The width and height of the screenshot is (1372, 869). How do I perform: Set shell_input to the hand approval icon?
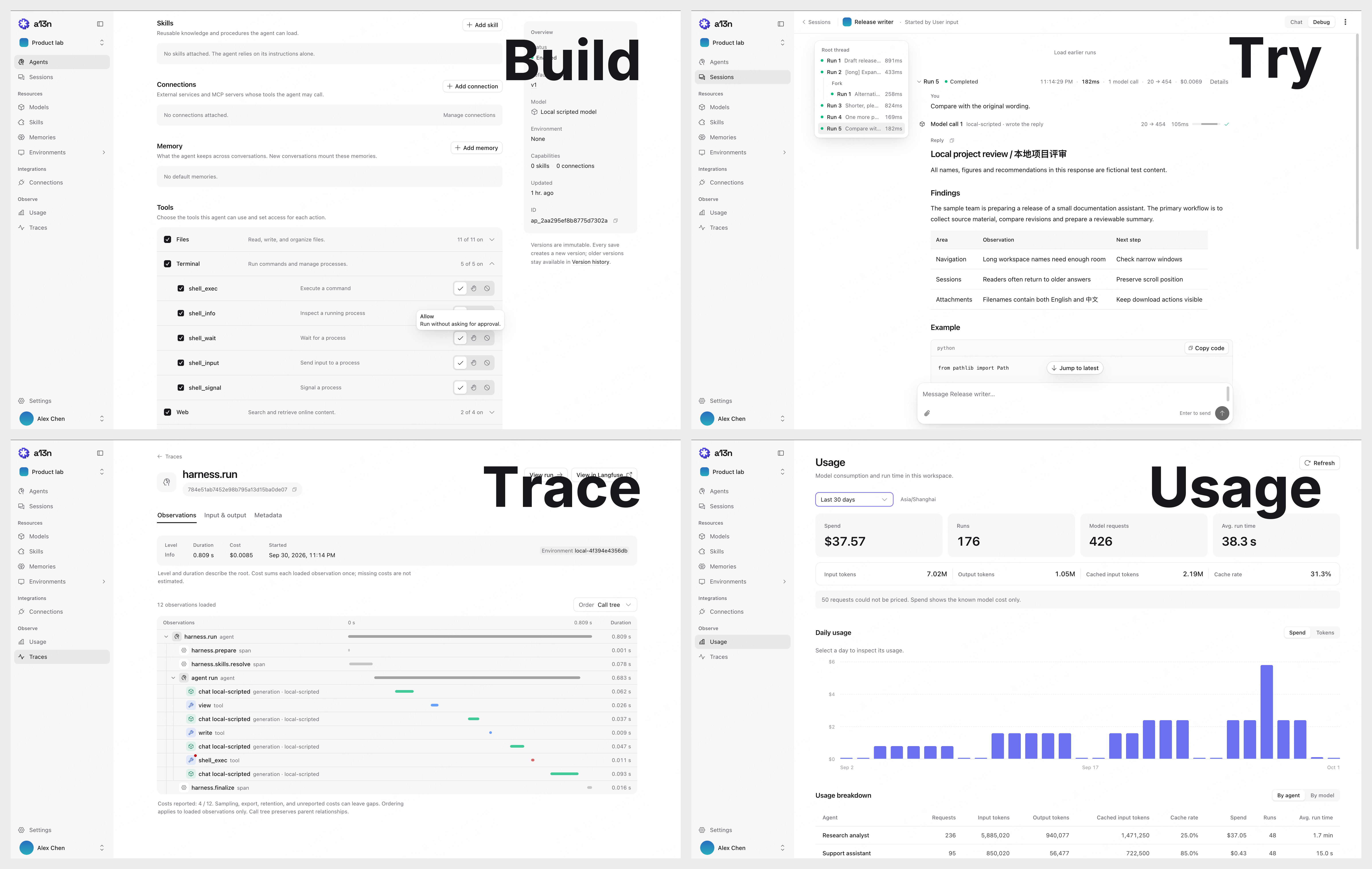coord(474,363)
